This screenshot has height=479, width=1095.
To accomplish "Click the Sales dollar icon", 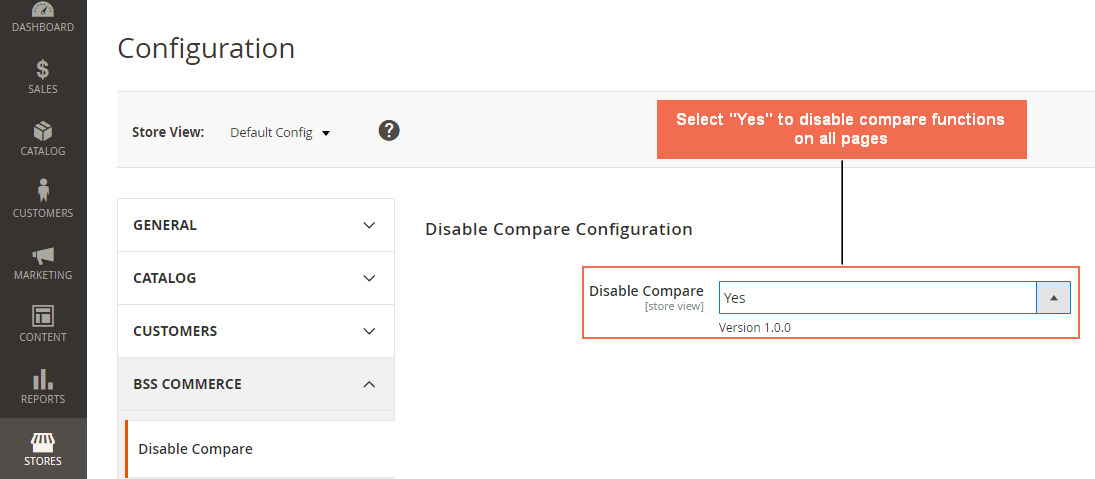I will pos(43,70).
